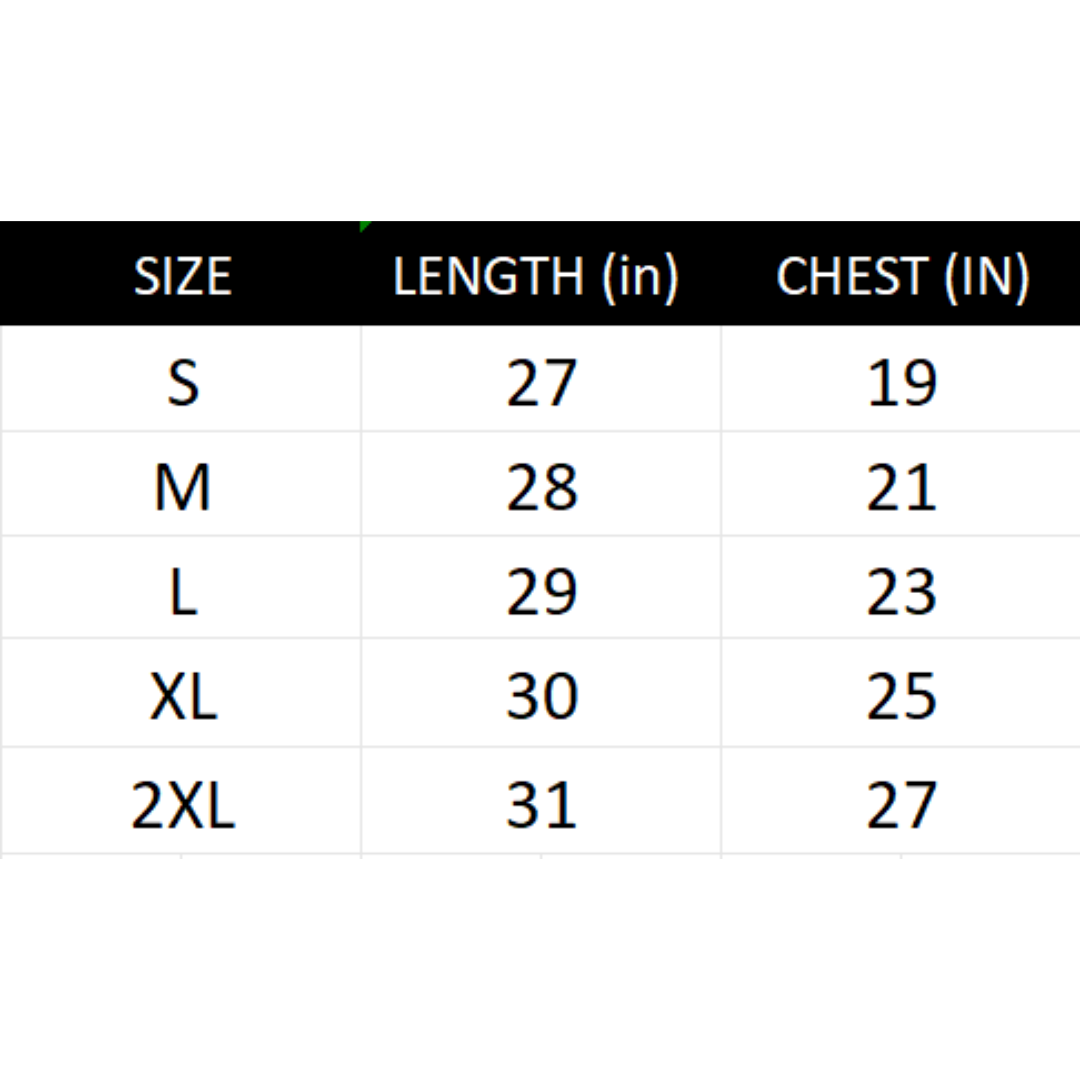Click the green error indicator triangle
The height and width of the screenshot is (1080, 1080).
(364, 226)
